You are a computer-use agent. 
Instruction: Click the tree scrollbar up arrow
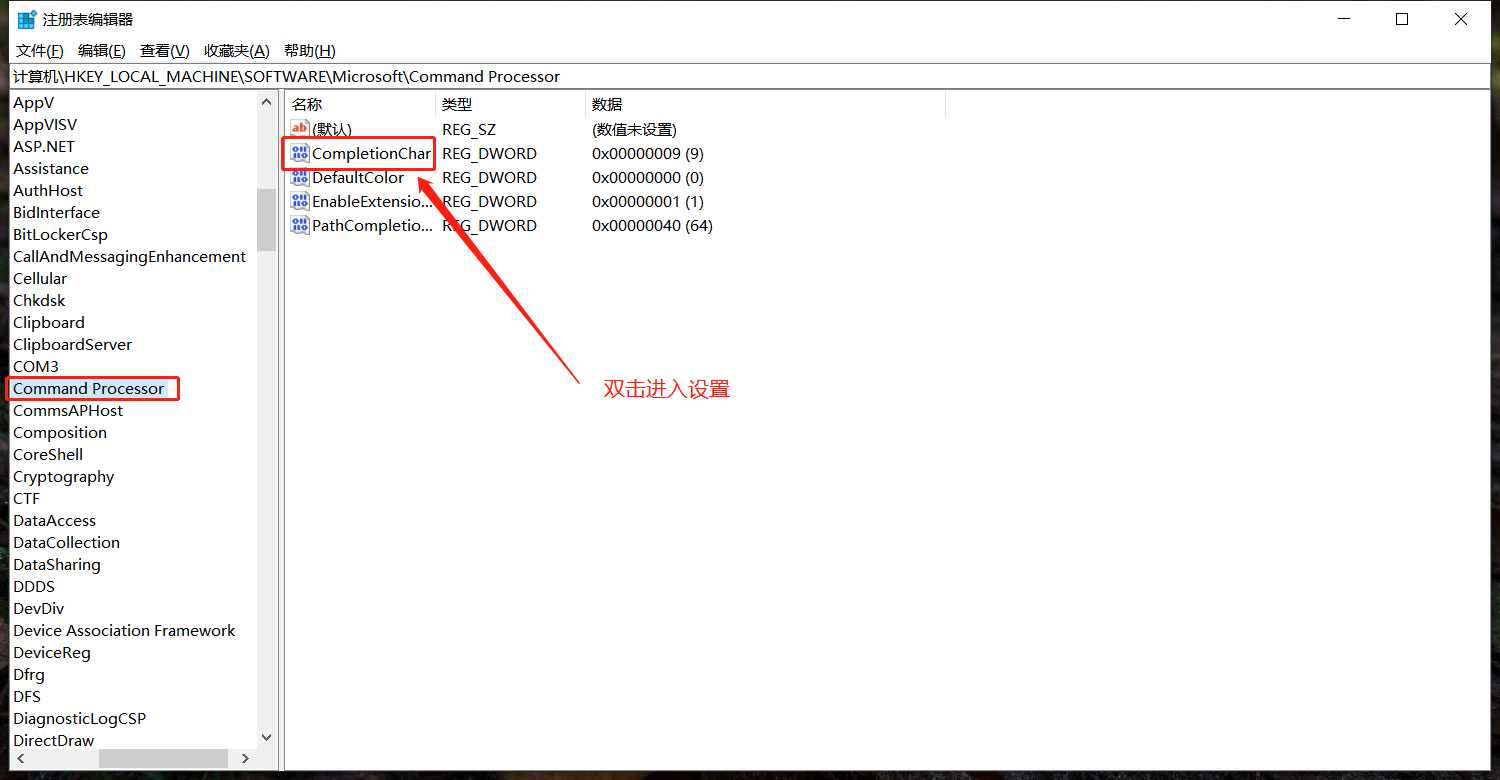point(266,102)
